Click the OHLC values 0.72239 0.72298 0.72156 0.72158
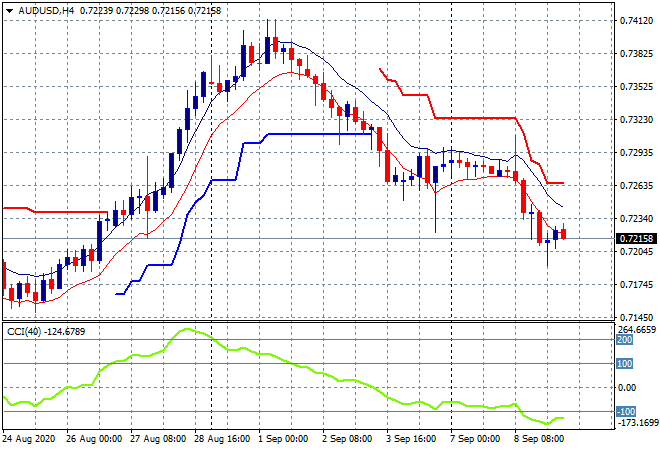 click(x=150, y=11)
